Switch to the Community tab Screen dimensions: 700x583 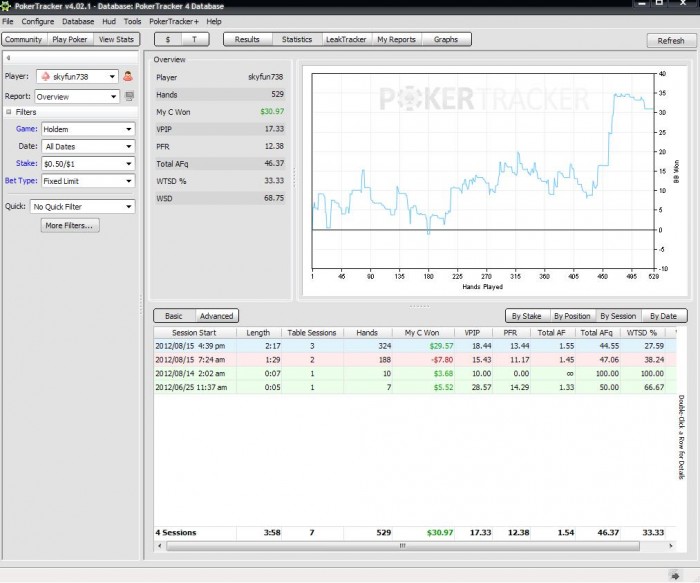[24, 39]
